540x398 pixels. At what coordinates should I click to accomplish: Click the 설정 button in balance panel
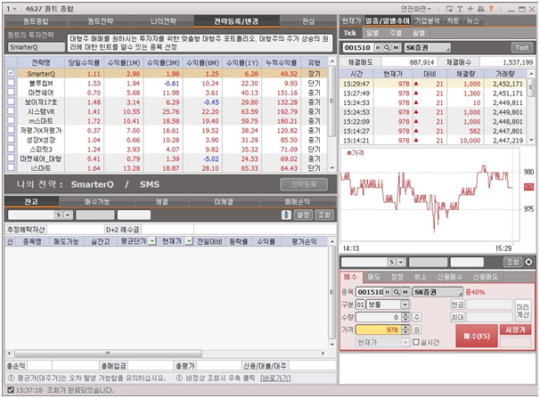(303, 215)
